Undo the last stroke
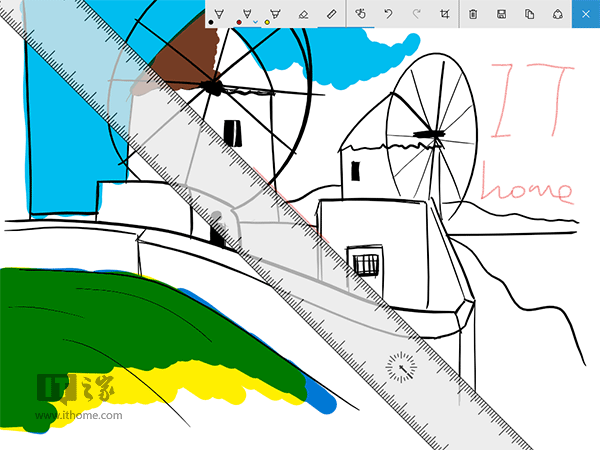 tap(389, 14)
